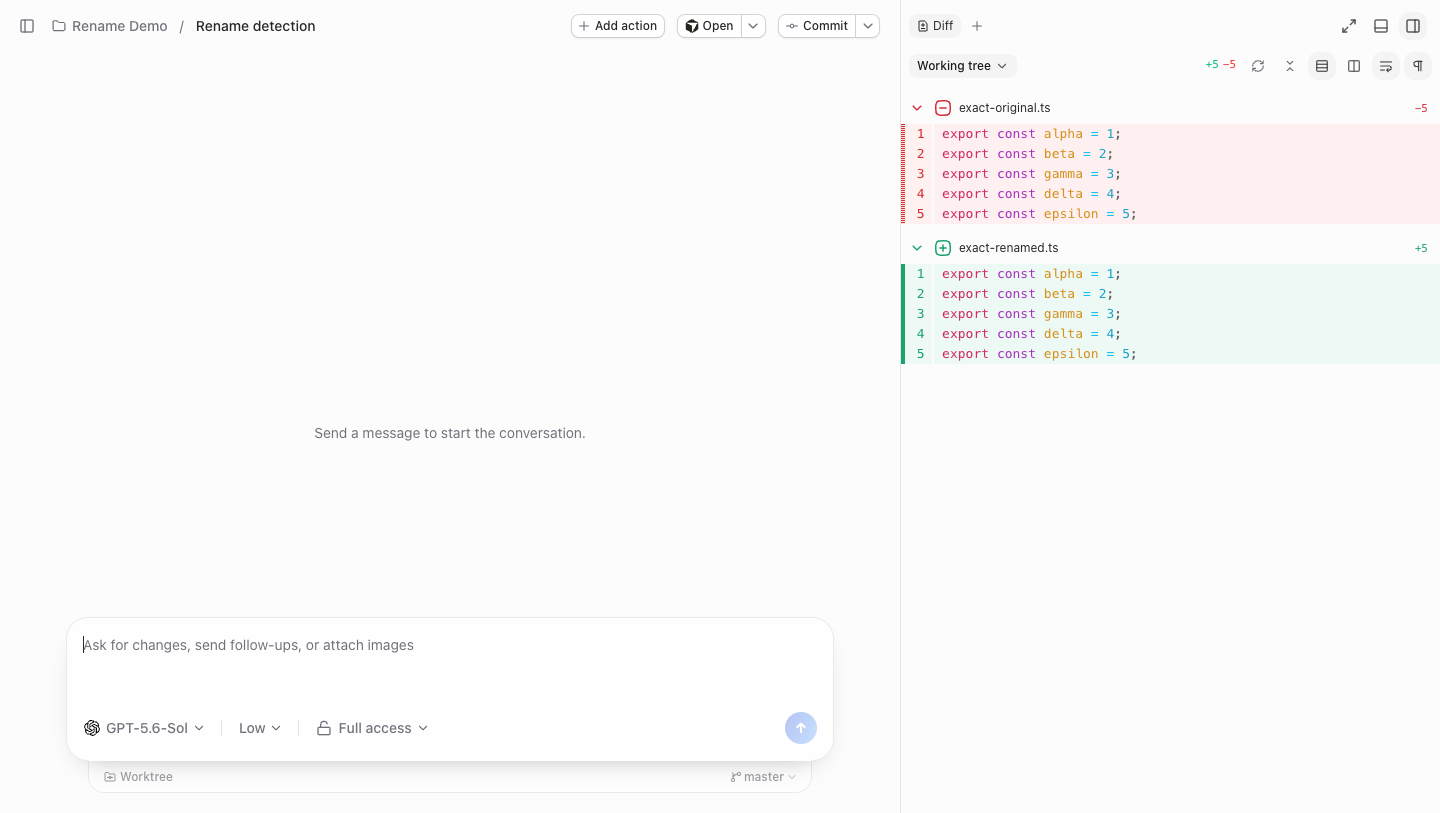The image size is (1440, 813).
Task: Click the added line 'beta = 2'
Action: point(1171,294)
